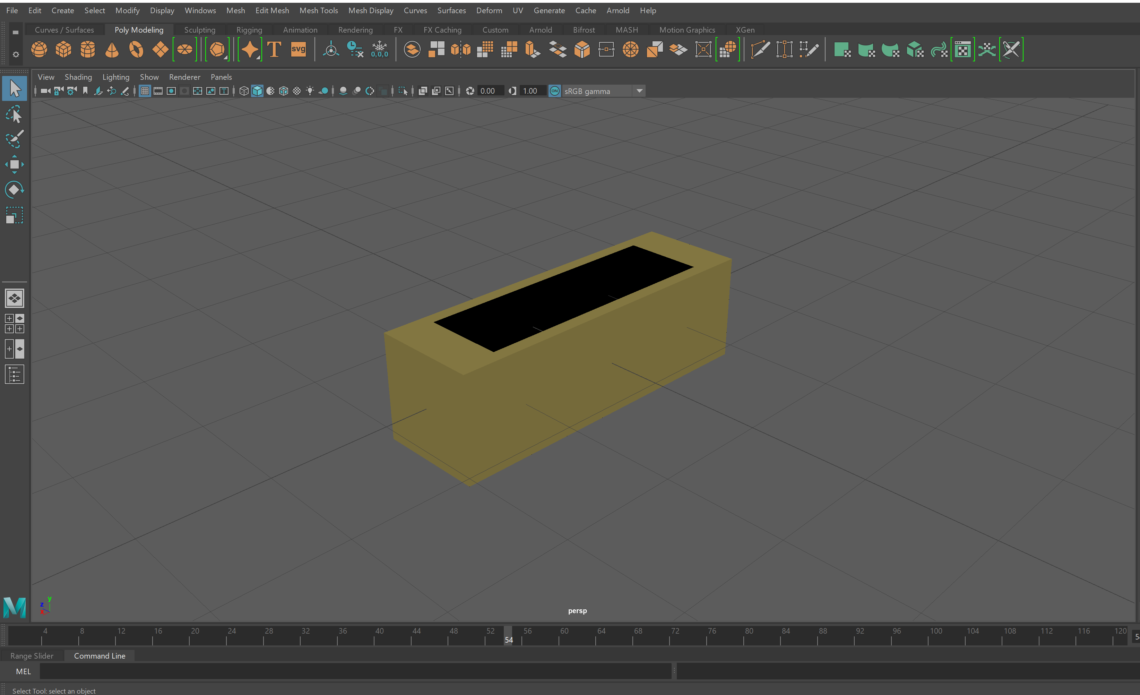The image size is (1140, 695).
Task: Create a polygon sphere from the shelf
Action: [x=39, y=49]
